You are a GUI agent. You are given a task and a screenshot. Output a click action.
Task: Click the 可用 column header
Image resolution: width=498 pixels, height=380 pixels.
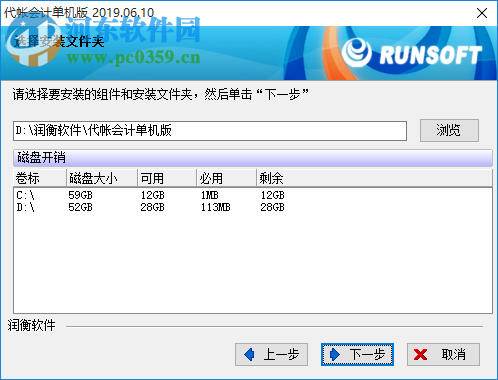(167, 178)
